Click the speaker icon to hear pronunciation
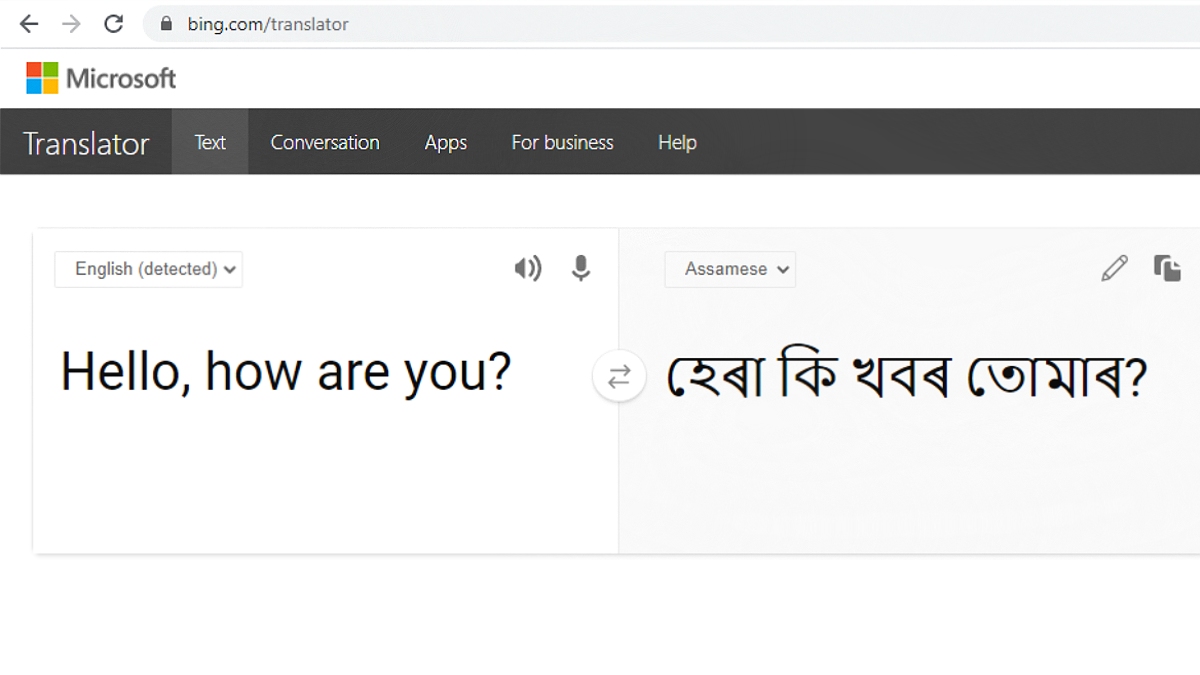This screenshot has height=675, width=1200. pos(528,268)
